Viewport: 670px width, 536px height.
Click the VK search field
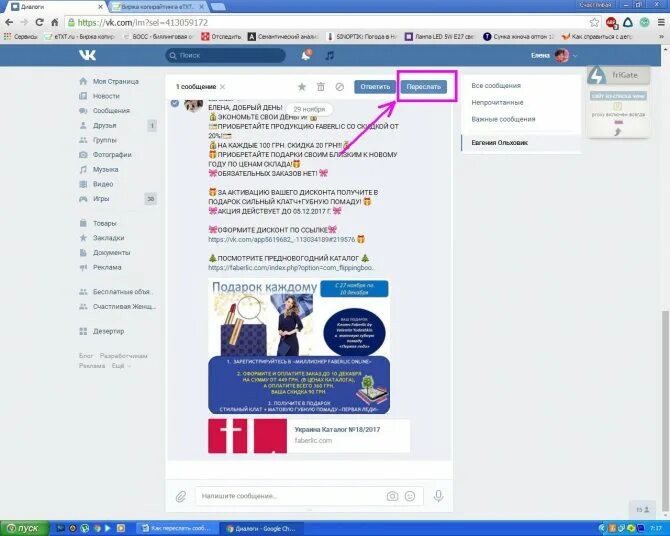coord(226,56)
